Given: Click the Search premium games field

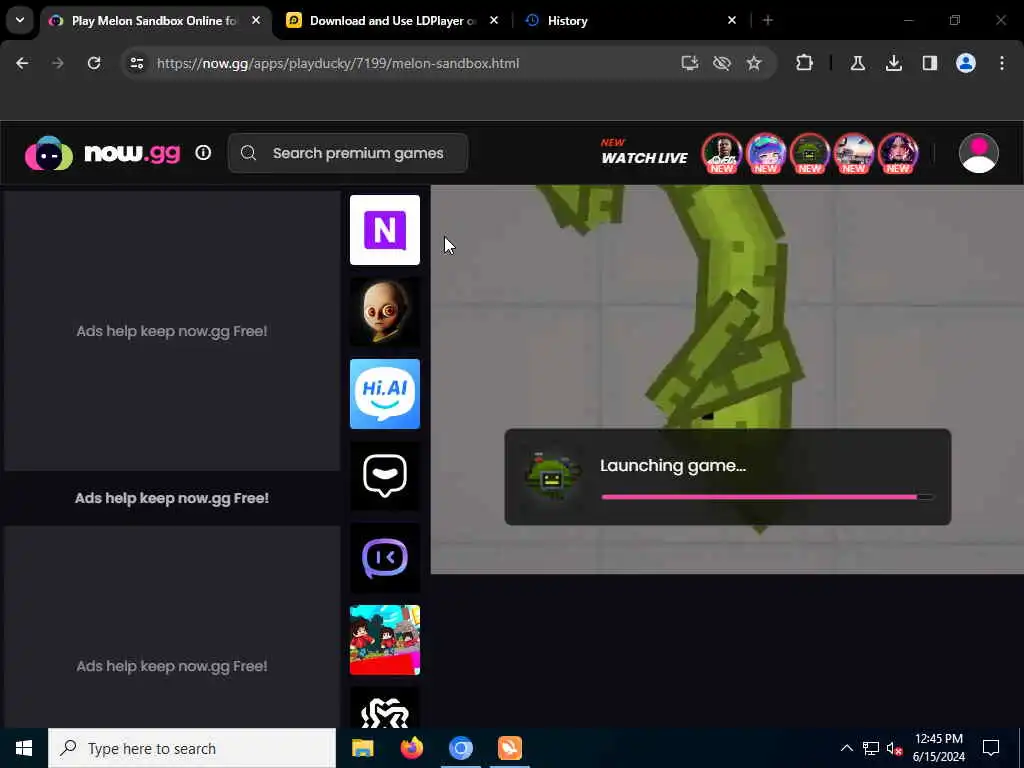Looking at the screenshot, I should 347,153.
